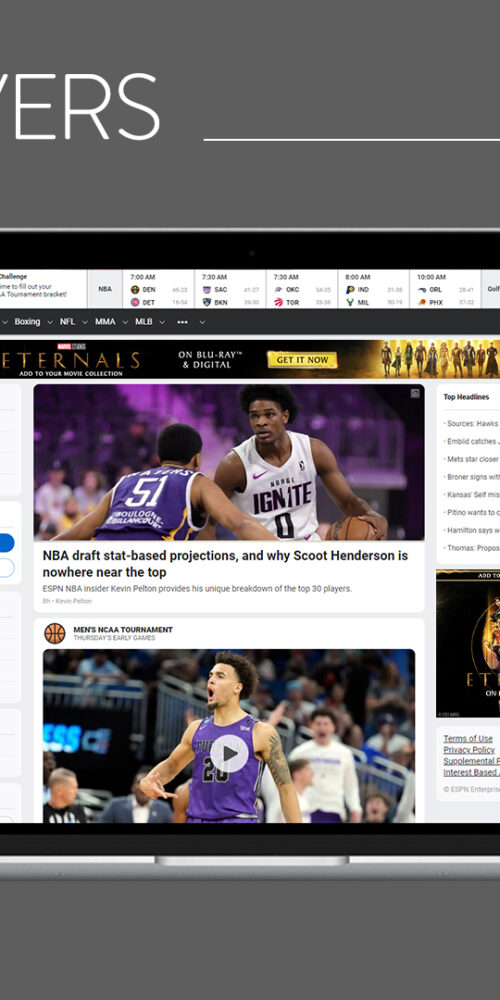The image size is (500, 1000).
Task: Open the Tournament Challenge bracket promo
Action: point(43,290)
